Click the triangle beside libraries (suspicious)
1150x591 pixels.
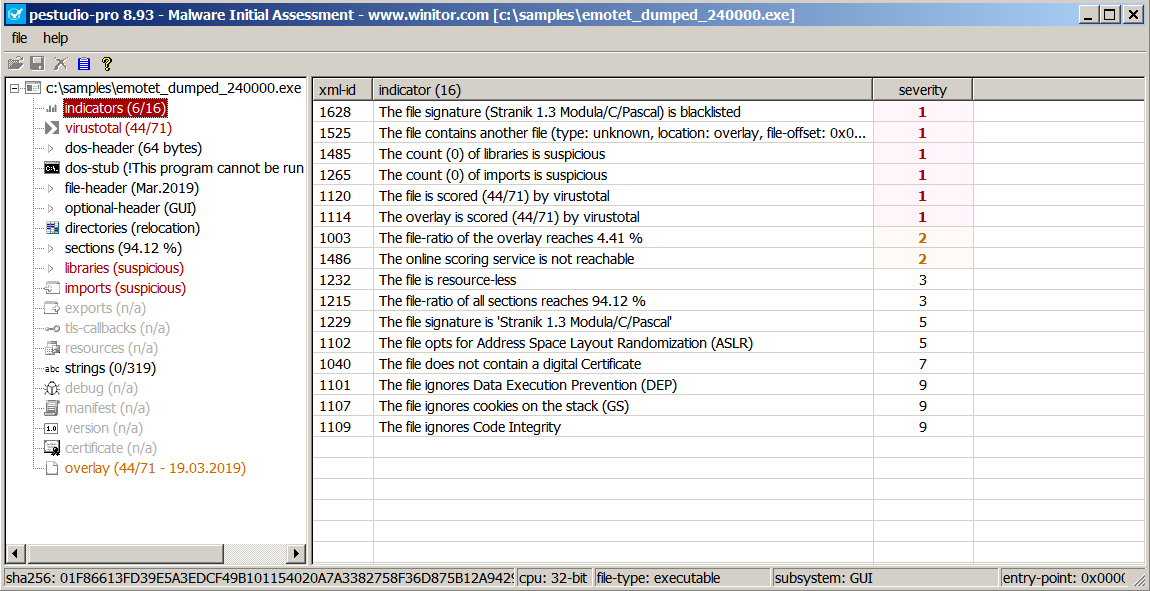pos(51,268)
